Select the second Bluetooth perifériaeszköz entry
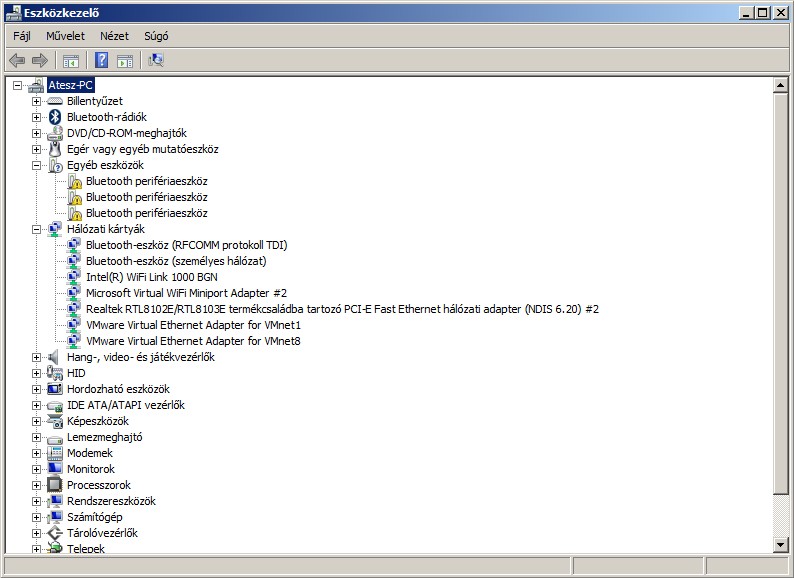794x578 pixels. [147, 197]
